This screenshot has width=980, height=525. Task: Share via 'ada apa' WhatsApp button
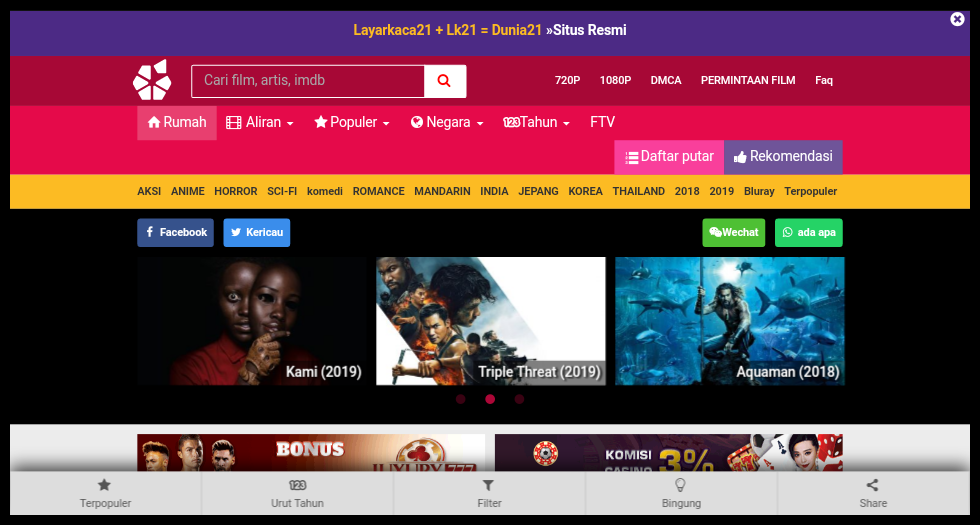(809, 232)
